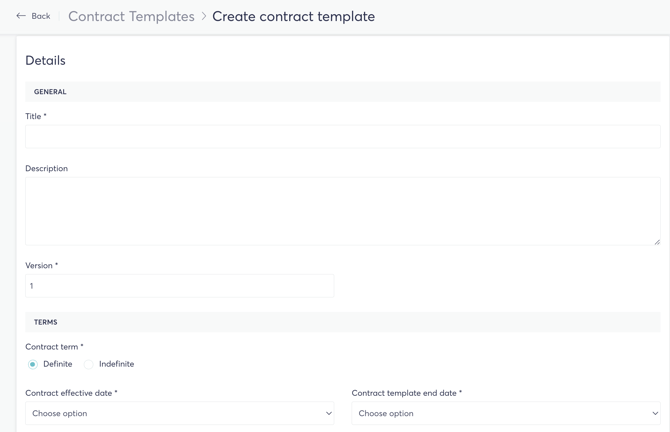Click the Back link text
The height and width of the screenshot is (432, 670).
pos(41,16)
